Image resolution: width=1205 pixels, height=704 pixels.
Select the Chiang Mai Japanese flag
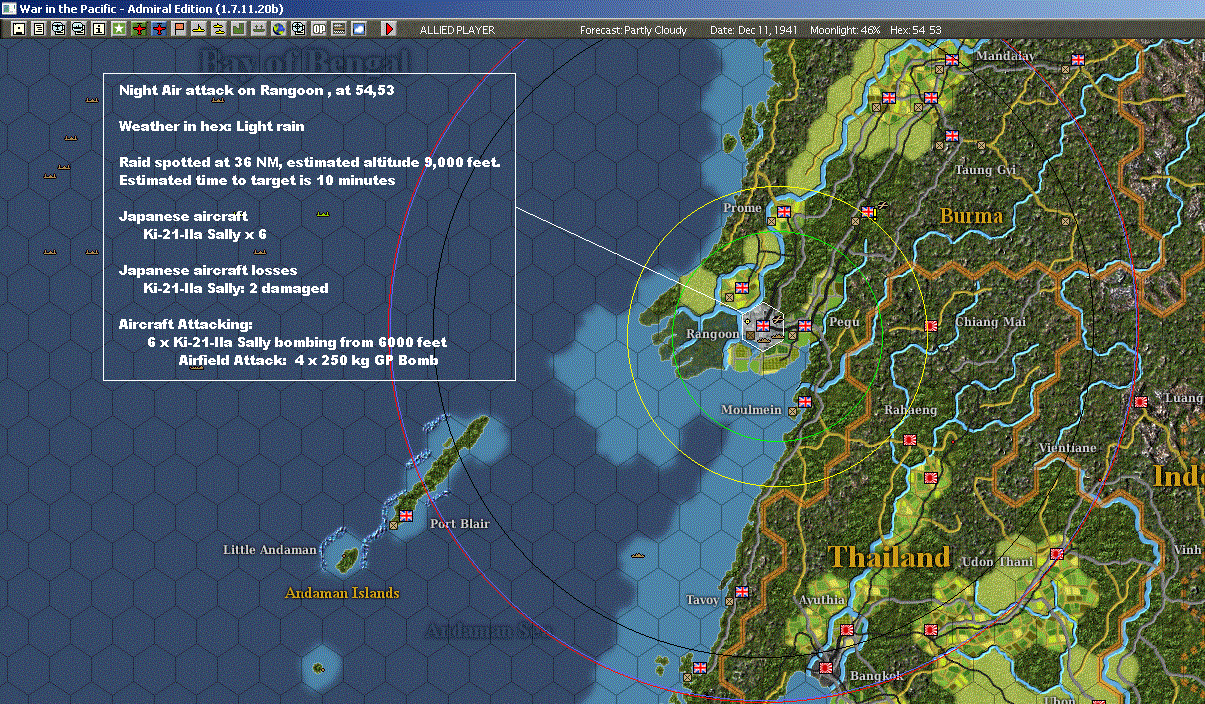[x=932, y=326]
